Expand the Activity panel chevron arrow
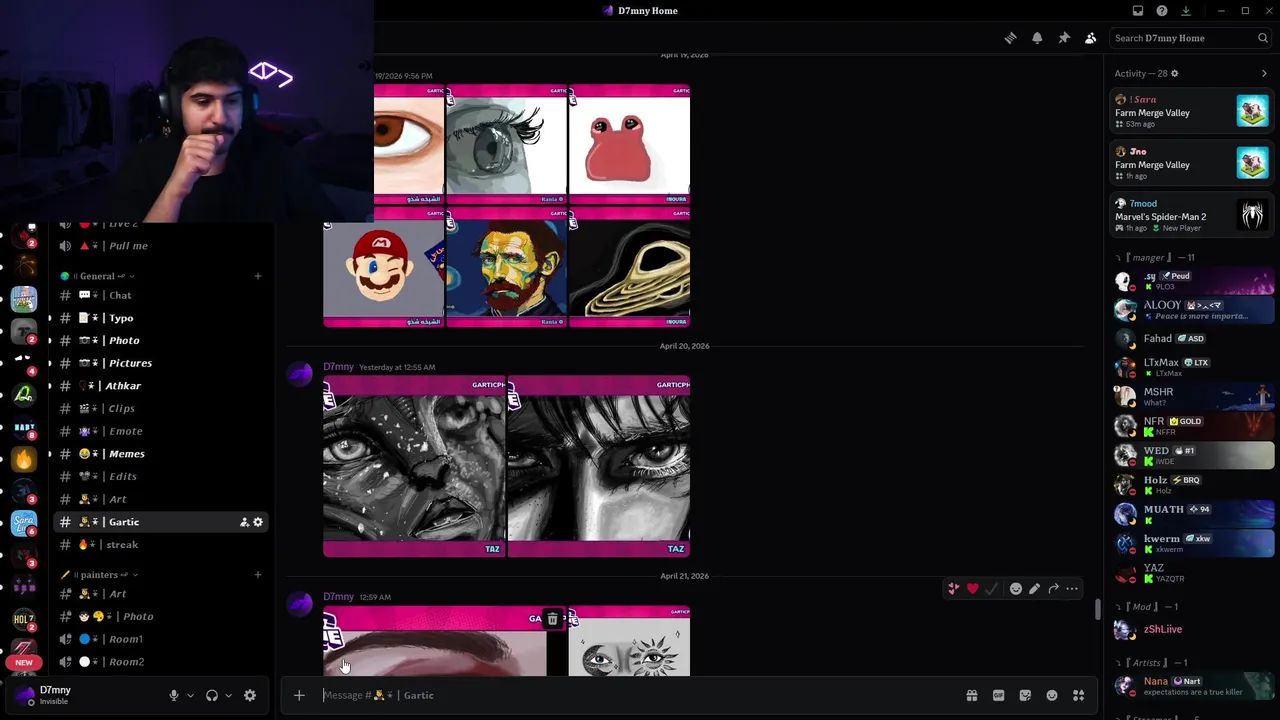1280x720 pixels. click(1264, 73)
